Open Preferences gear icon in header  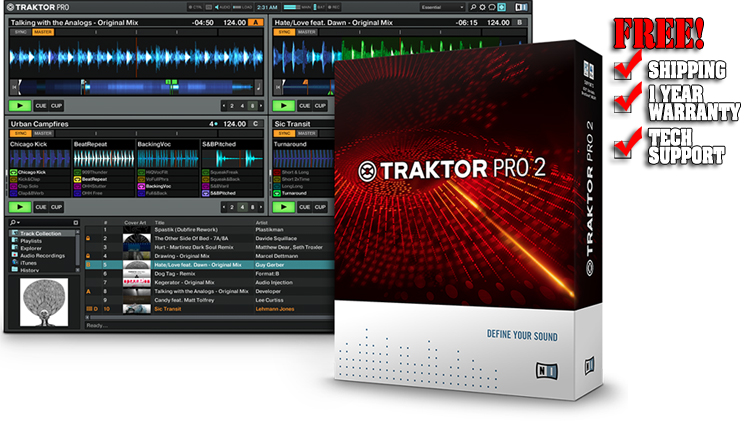coord(482,7)
